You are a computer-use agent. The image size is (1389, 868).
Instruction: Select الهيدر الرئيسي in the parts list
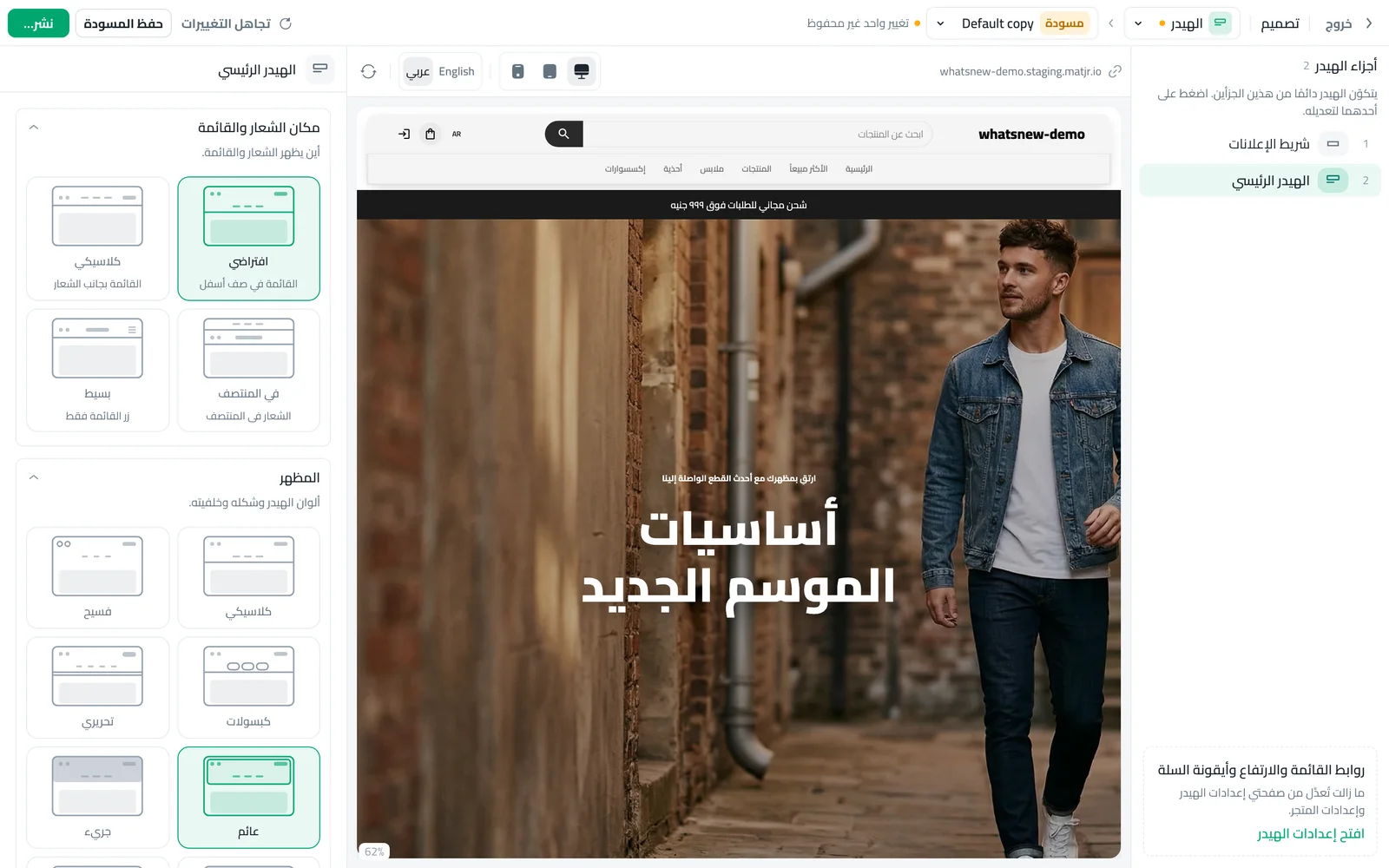pyautogui.click(x=1260, y=181)
